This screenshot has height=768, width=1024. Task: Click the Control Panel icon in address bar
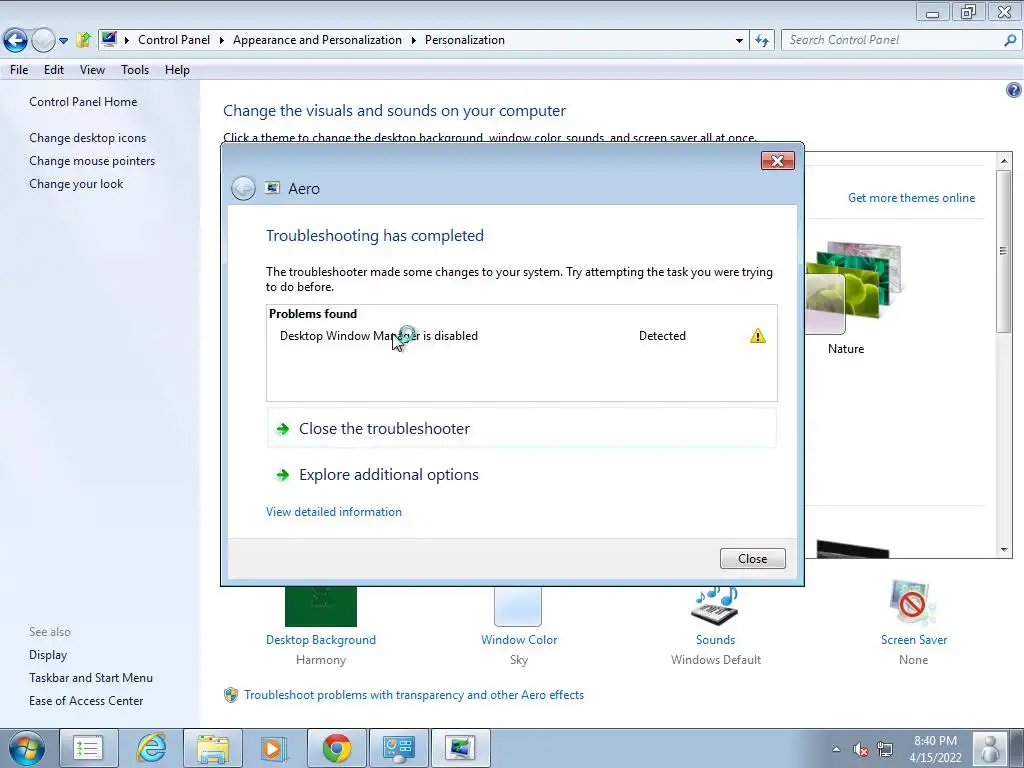(109, 39)
